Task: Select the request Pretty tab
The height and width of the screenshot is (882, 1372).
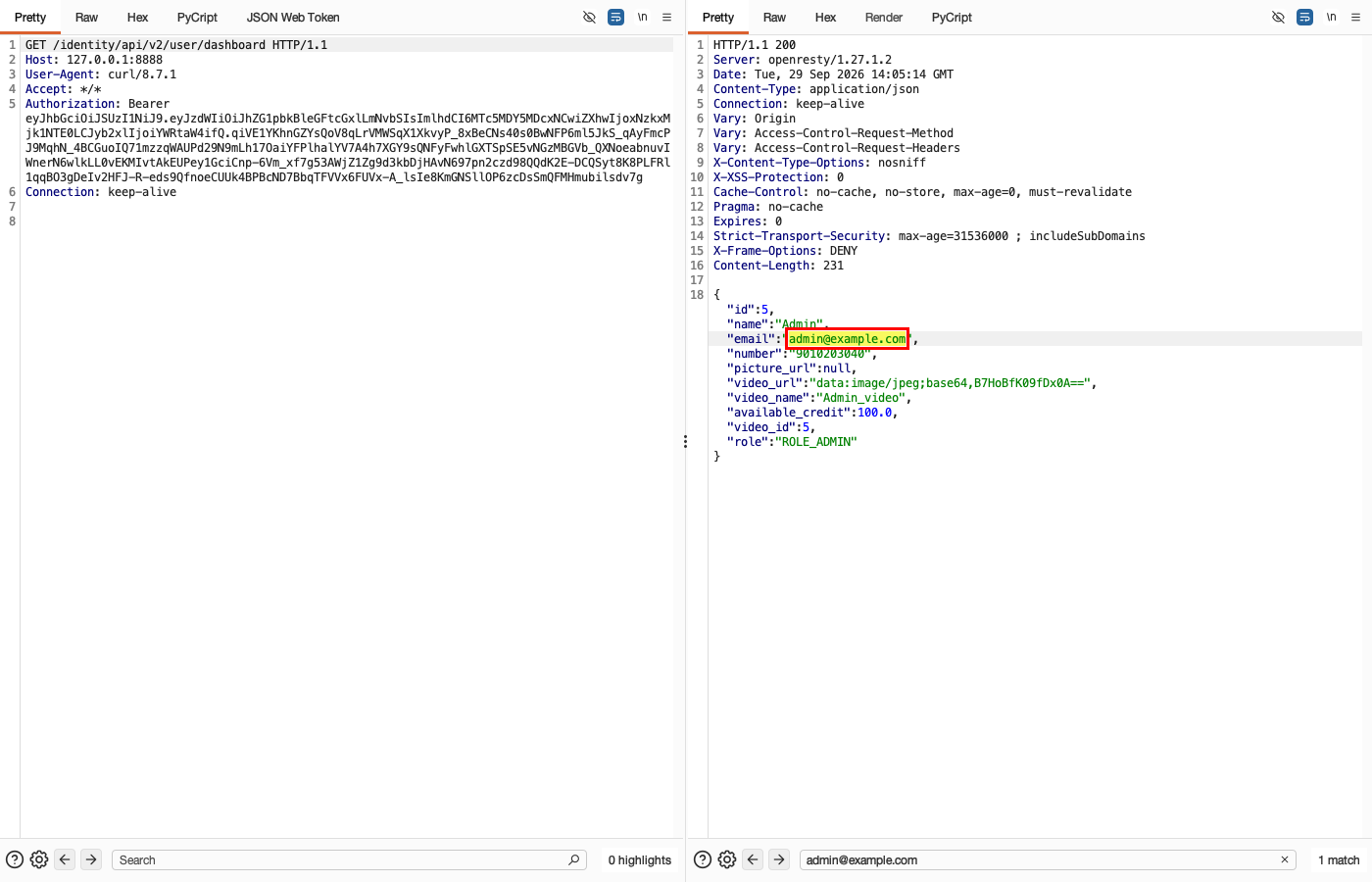Action: (30, 18)
